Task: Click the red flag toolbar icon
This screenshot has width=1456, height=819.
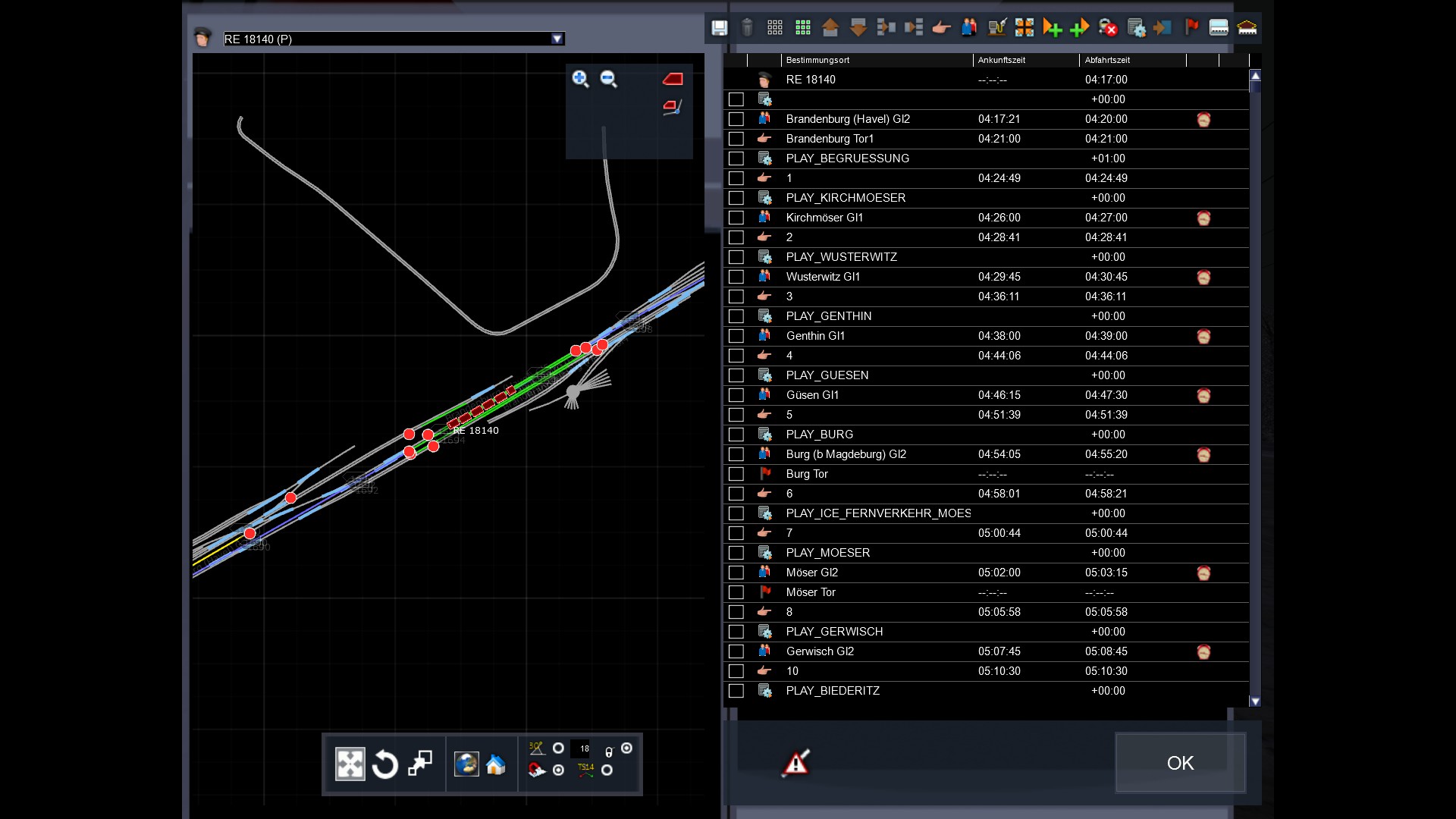Action: coord(1191,28)
